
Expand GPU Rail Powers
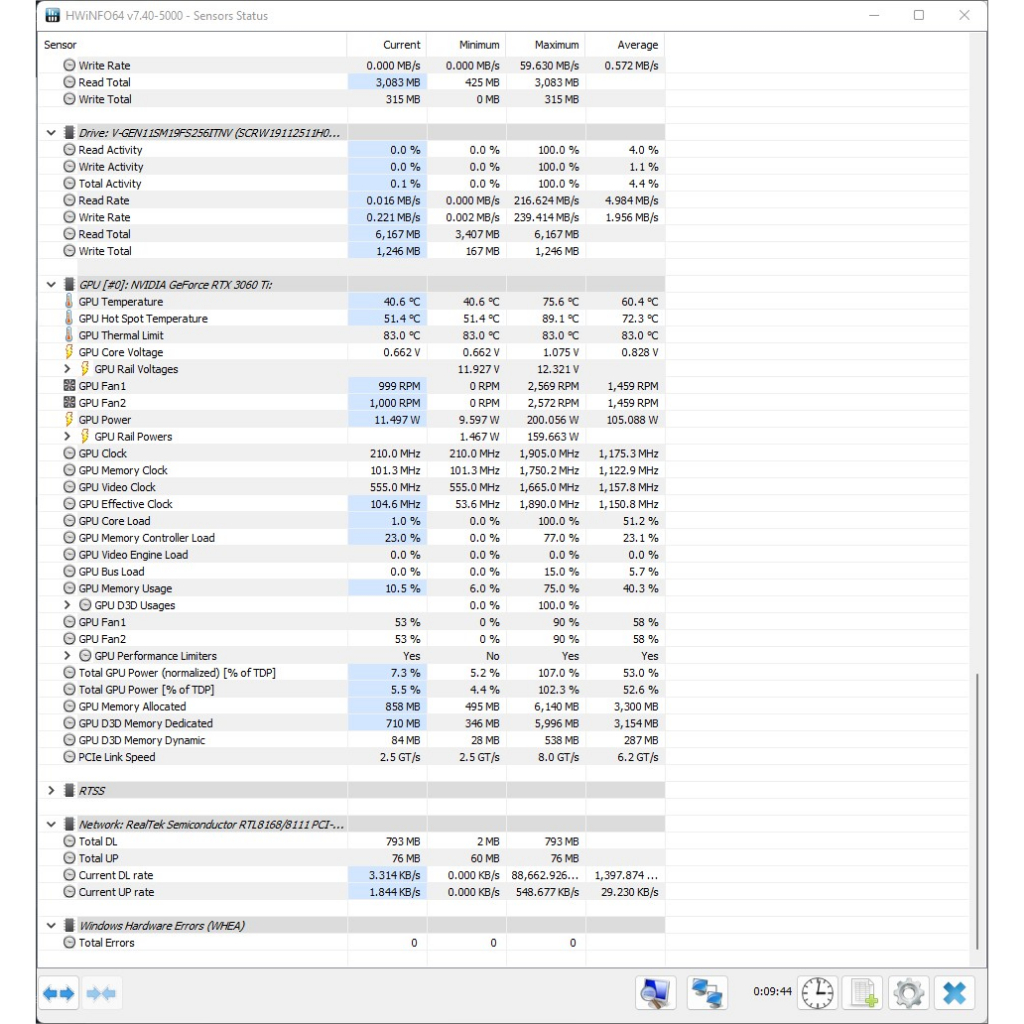[x=67, y=436]
